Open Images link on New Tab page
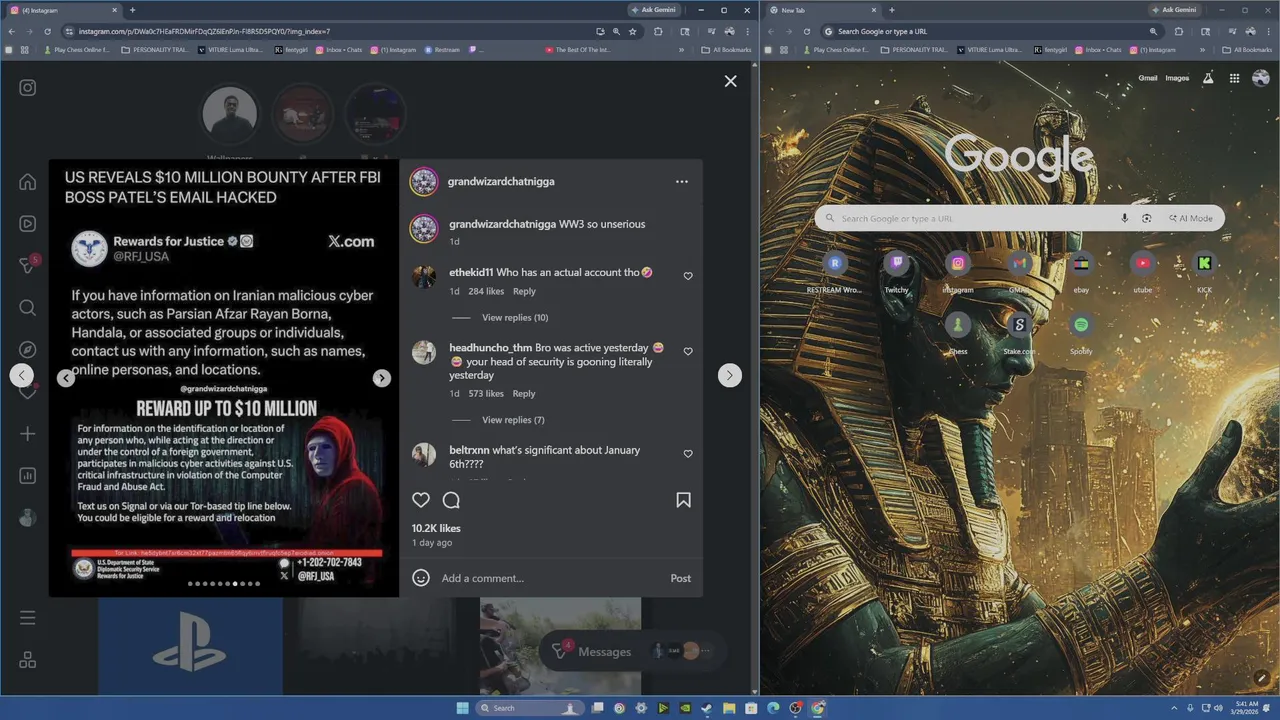Image resolution: width=1280 pixels, height=720 pixels. click(1177, 78)
